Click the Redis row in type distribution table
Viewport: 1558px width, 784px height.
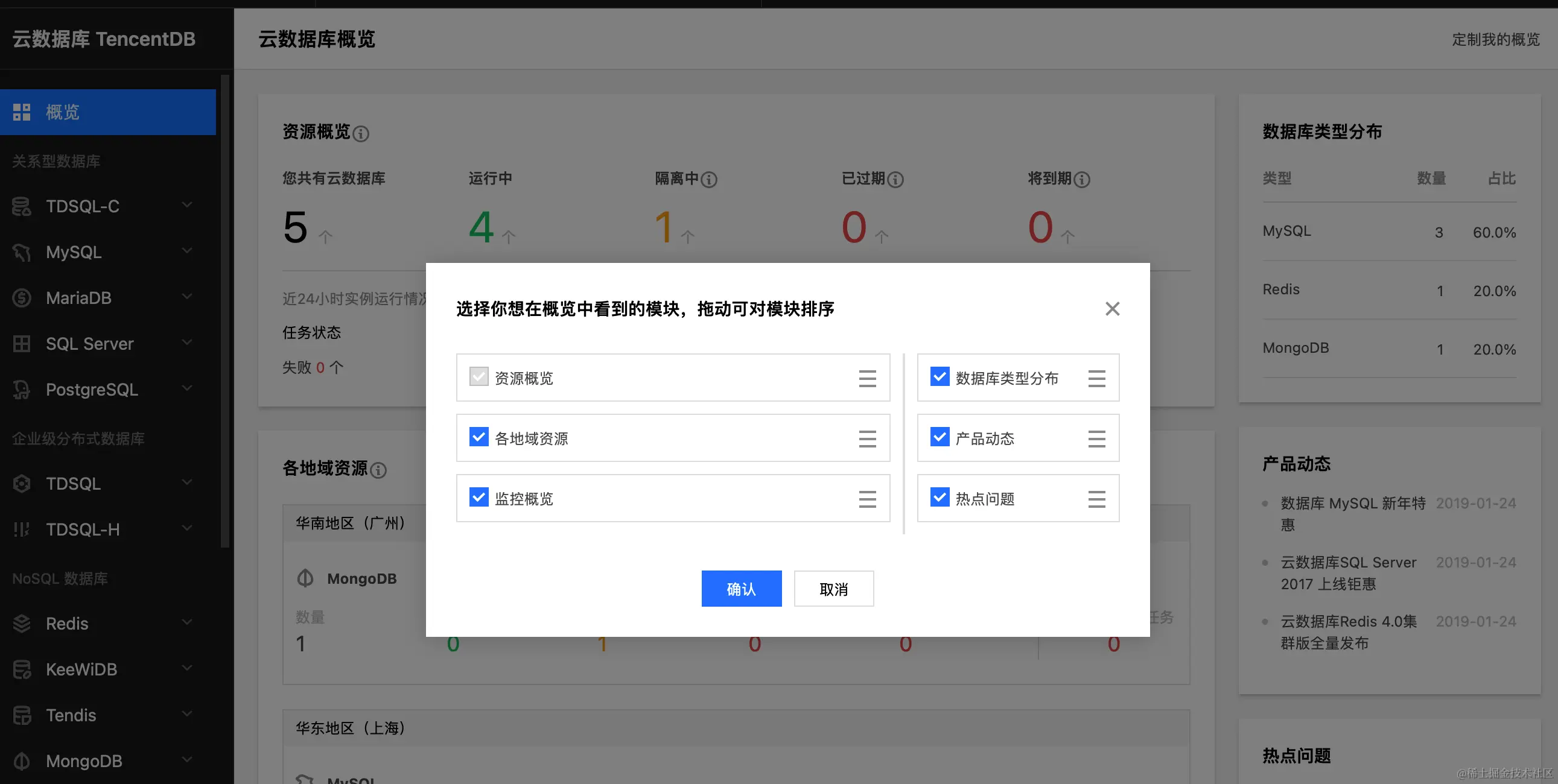[1389, 290]
